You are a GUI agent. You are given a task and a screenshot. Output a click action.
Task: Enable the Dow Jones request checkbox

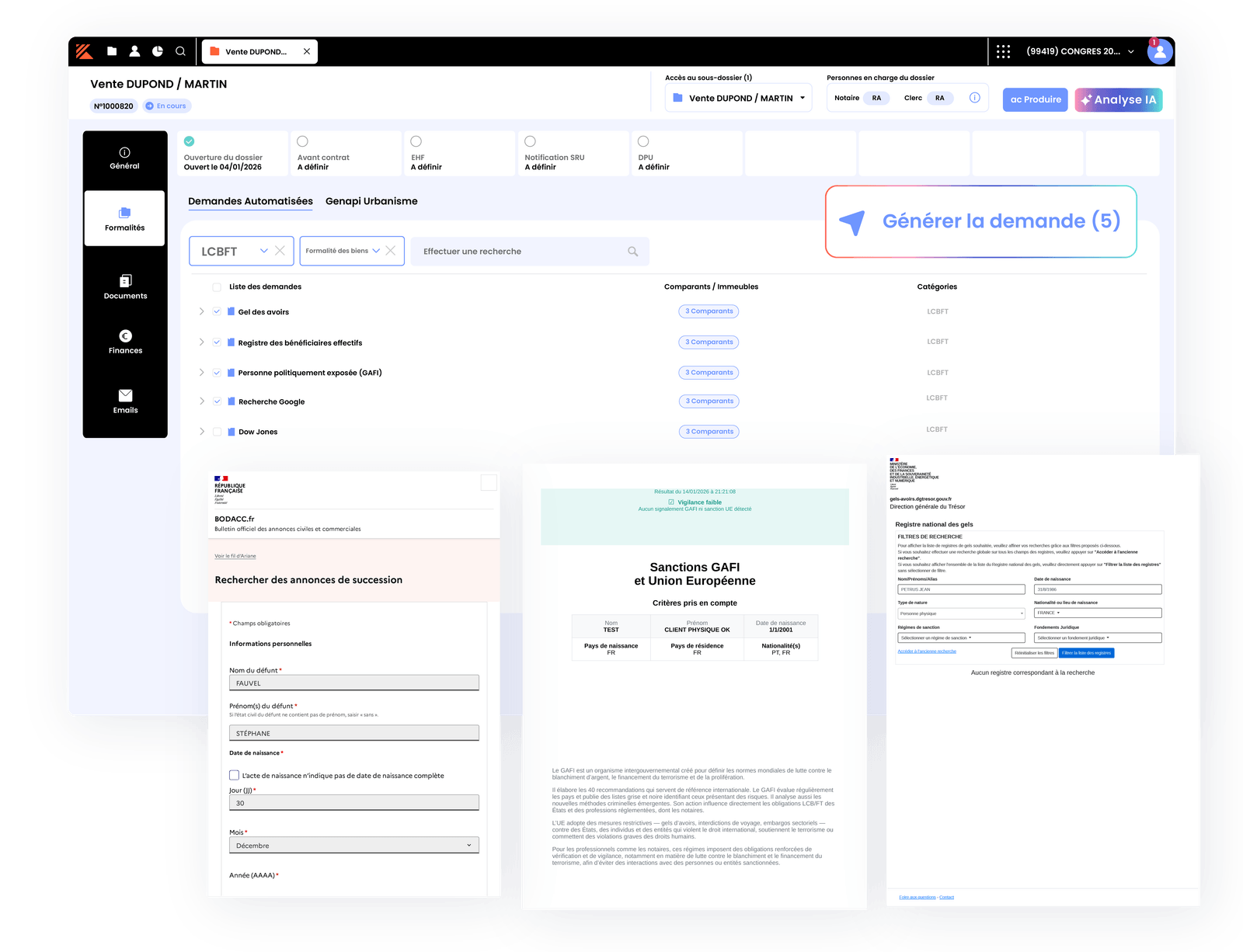coord(216,431)
